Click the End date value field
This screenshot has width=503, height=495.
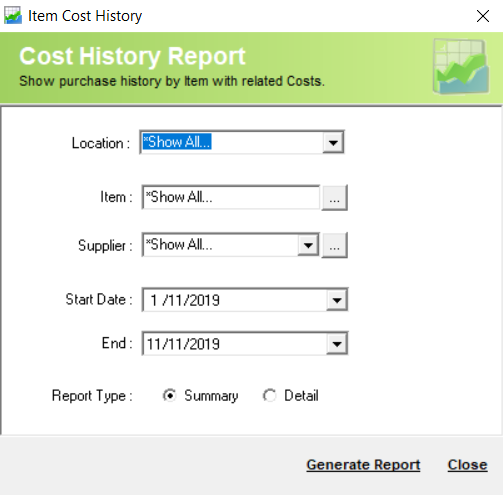235,343
